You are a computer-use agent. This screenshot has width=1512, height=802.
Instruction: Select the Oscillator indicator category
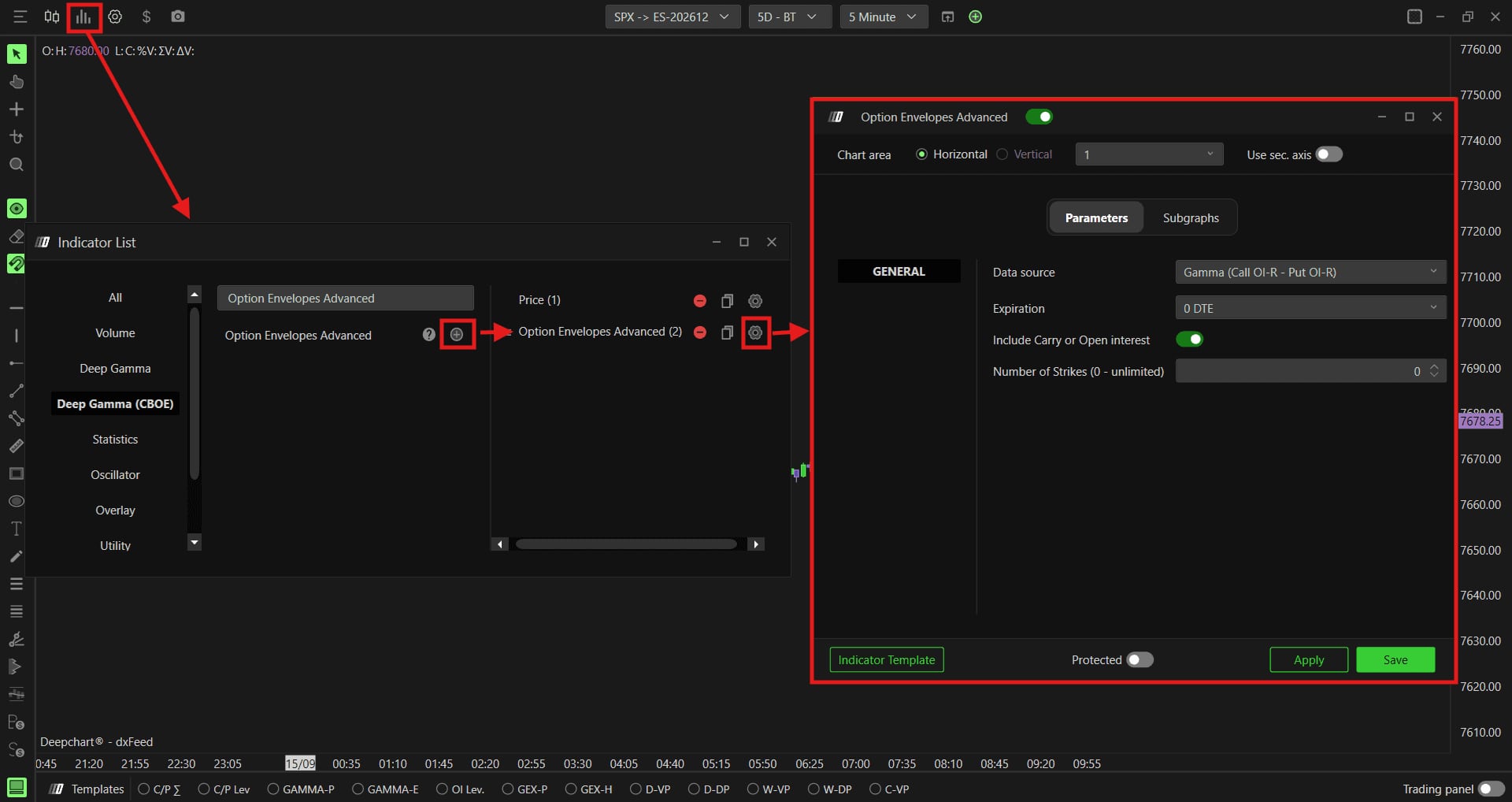pyautogui.click(x=115, y=474)
